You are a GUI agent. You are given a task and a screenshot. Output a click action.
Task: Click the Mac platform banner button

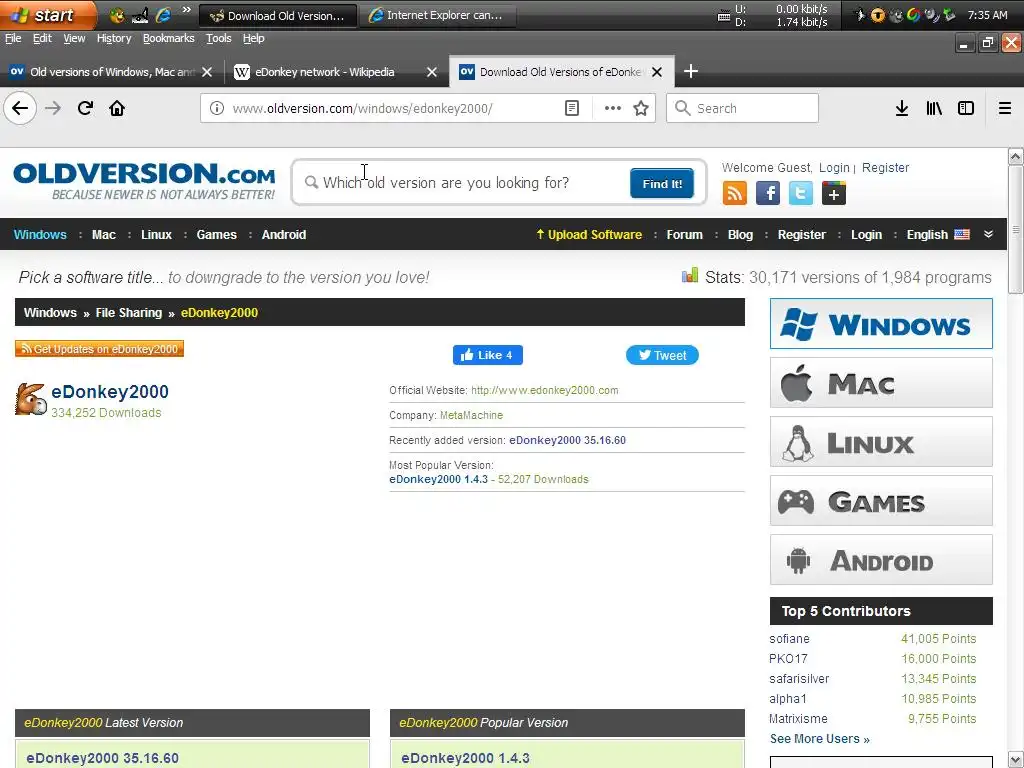point(881,383)
